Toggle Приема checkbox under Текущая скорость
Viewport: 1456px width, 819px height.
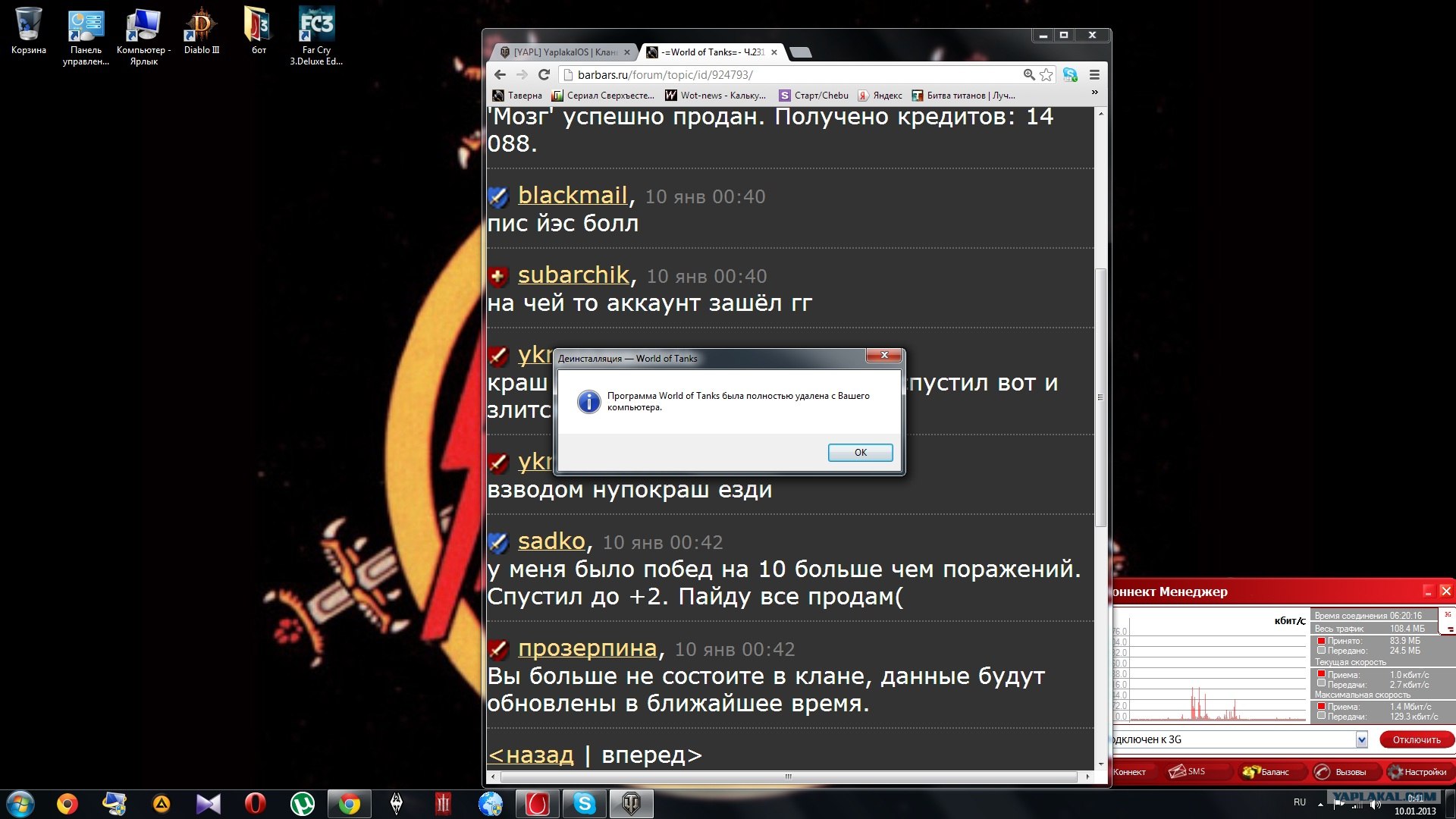click(1321, 674)
